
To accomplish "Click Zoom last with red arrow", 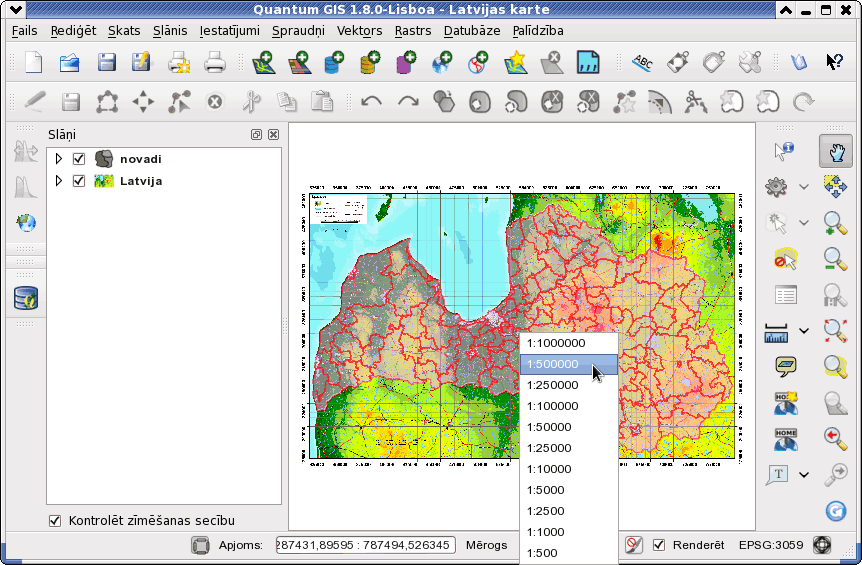I will coord(835,437).
